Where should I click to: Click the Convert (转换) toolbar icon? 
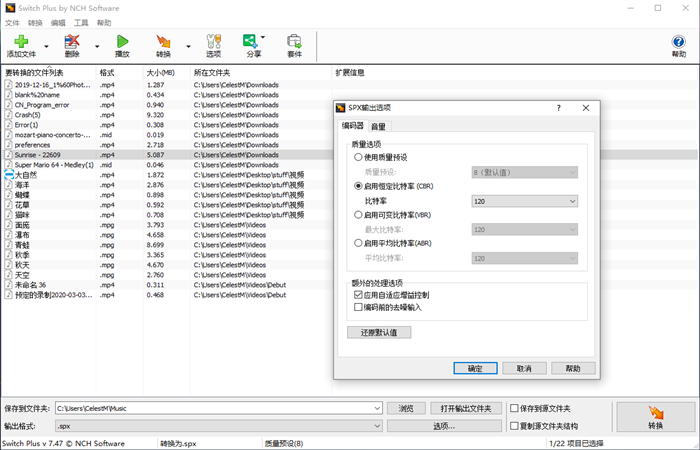point(163,42)
